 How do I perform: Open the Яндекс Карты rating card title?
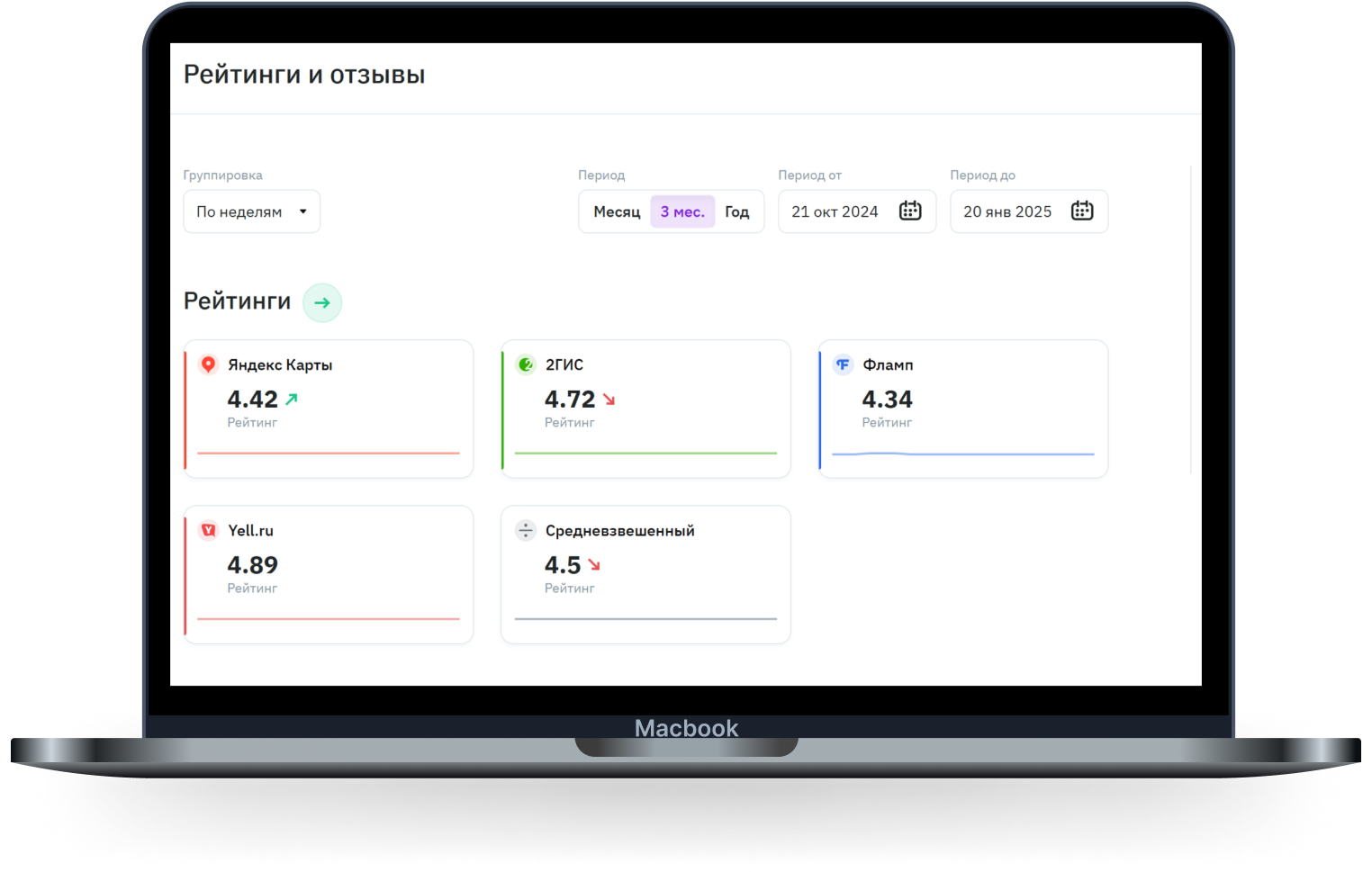(280, 364)
